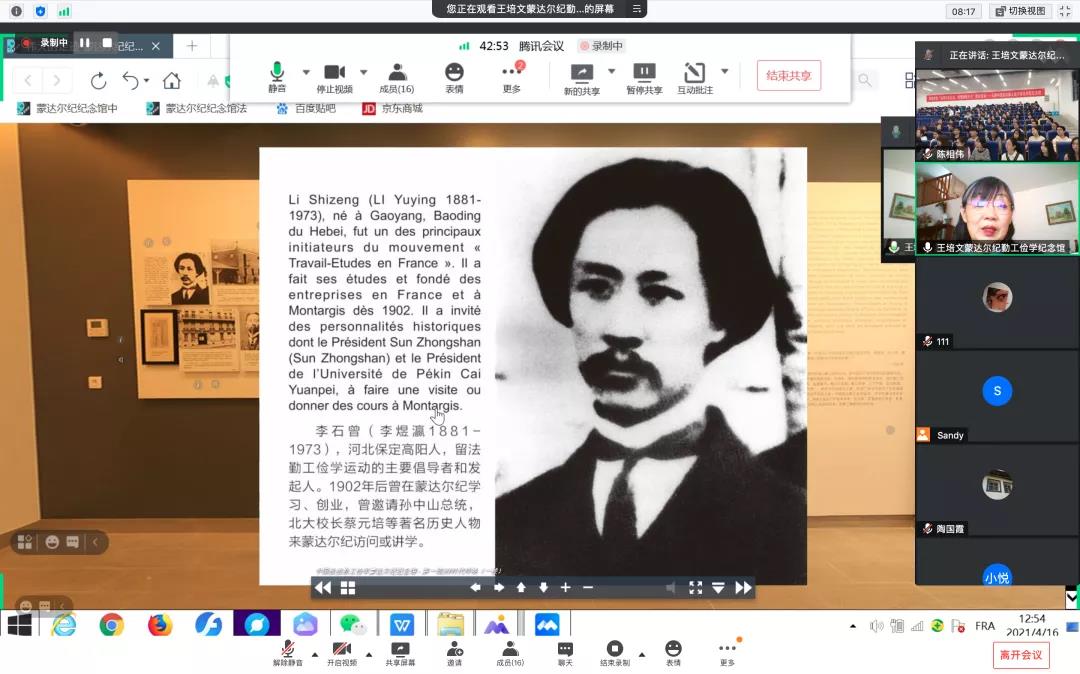This screenshot has height=674, width=1080.
Task: Toggle fullscreen in panorama viewer bar
Action: point(695,588)
